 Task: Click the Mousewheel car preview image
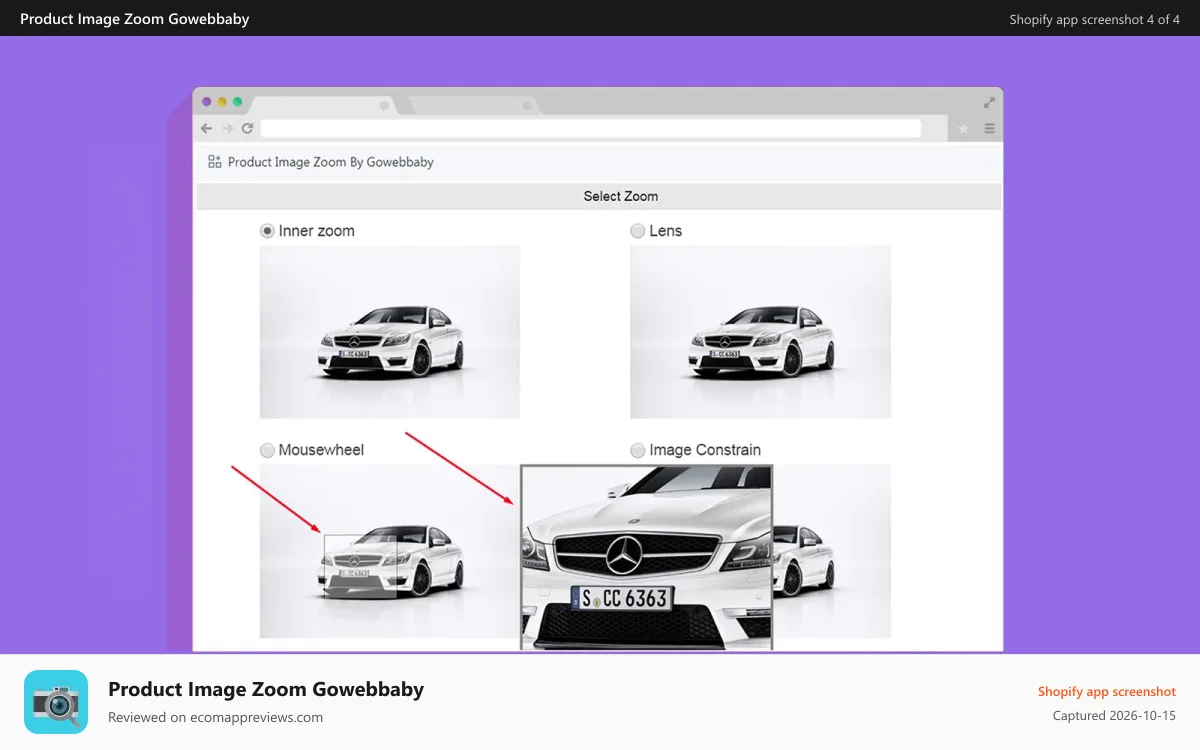[390, 551]
